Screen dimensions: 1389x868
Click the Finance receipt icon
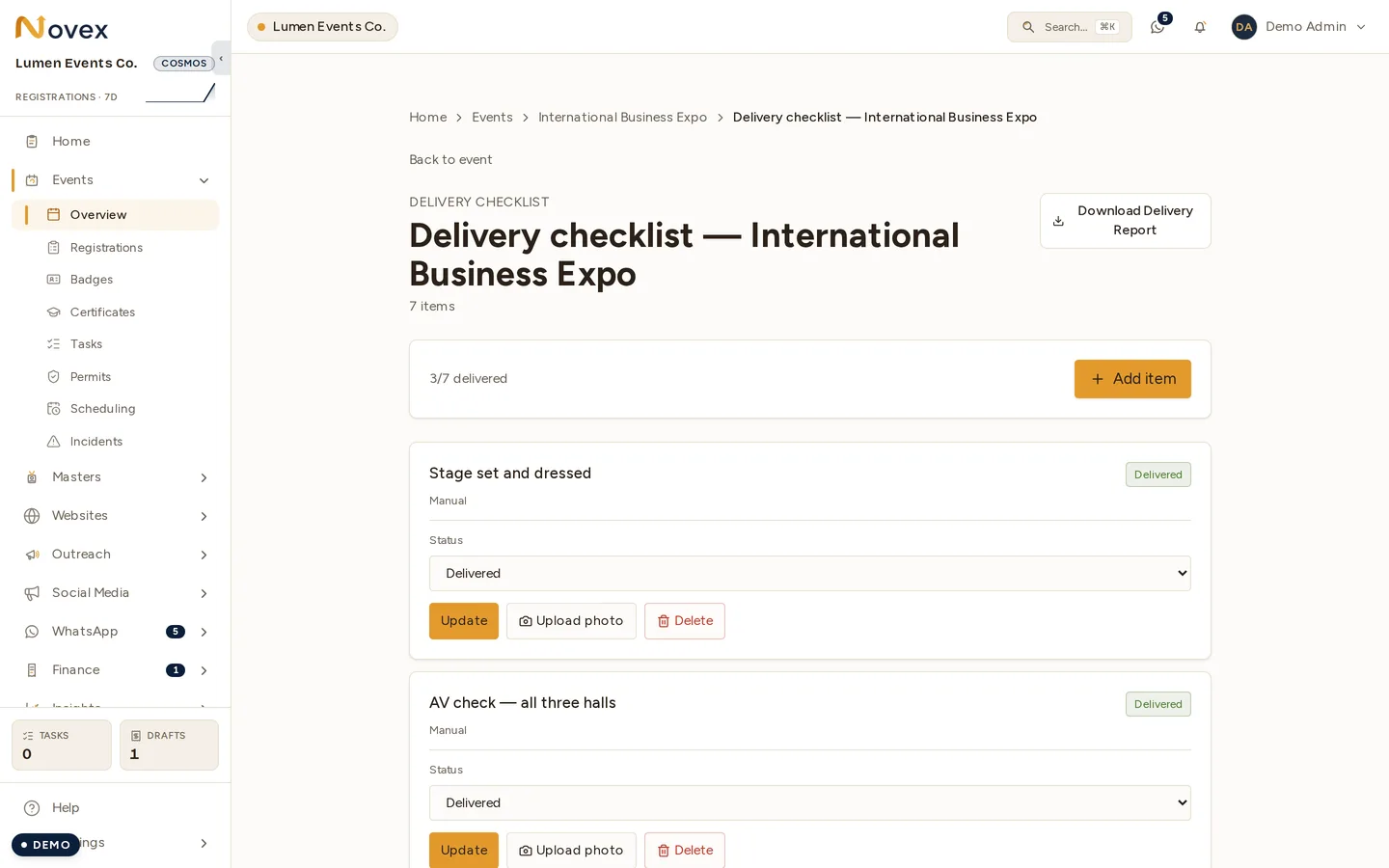tap(32, 670)
